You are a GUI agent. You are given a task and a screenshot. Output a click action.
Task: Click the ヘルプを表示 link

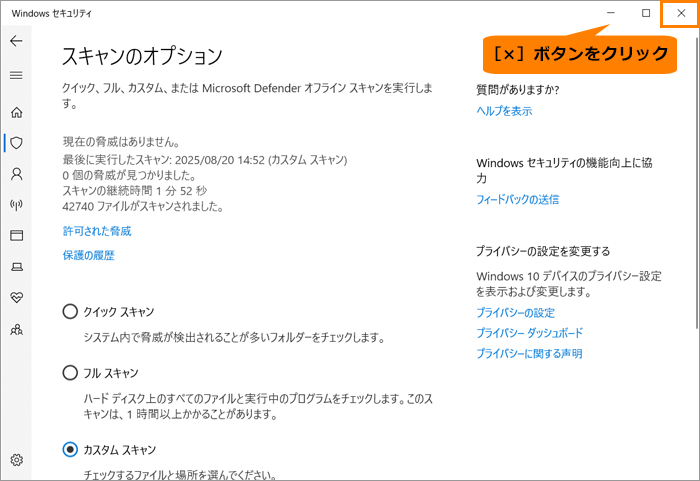[504, 111]
